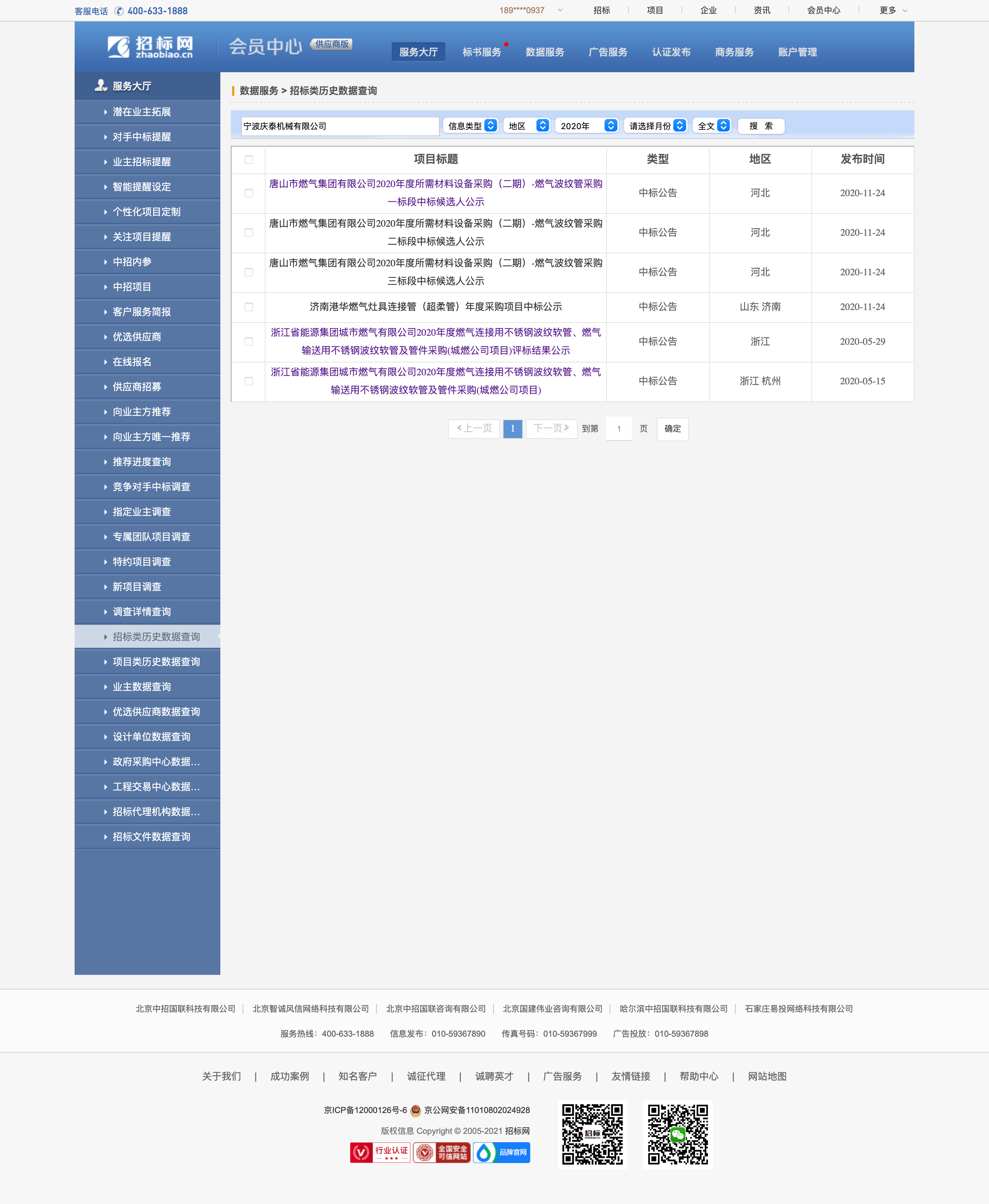Expand the 请选择月份 month dropdown
The height and width of the screenshot is (1204, 989).
pyautogui.click(x=656, y=126)
